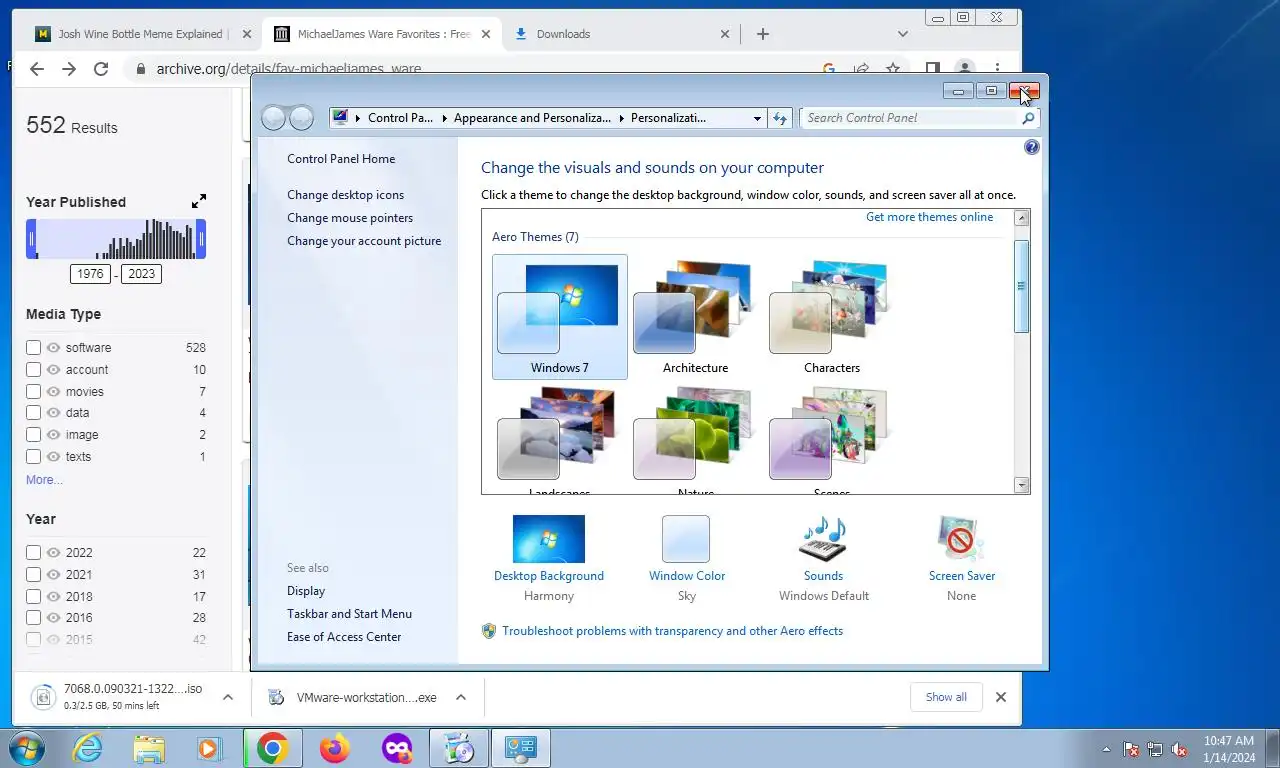This screenshot has width=1280, height=768.
Task: Click the disc app taskbar icon
Action: (458, 748)
